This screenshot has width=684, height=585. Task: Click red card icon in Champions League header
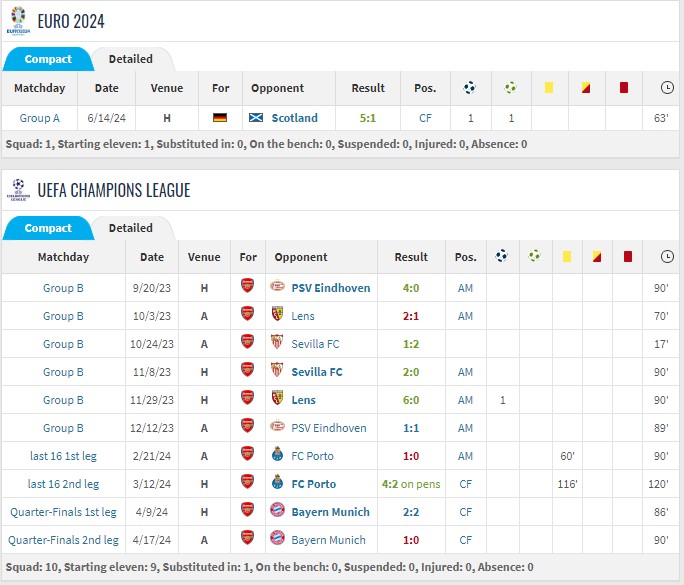tap(628, 257)
